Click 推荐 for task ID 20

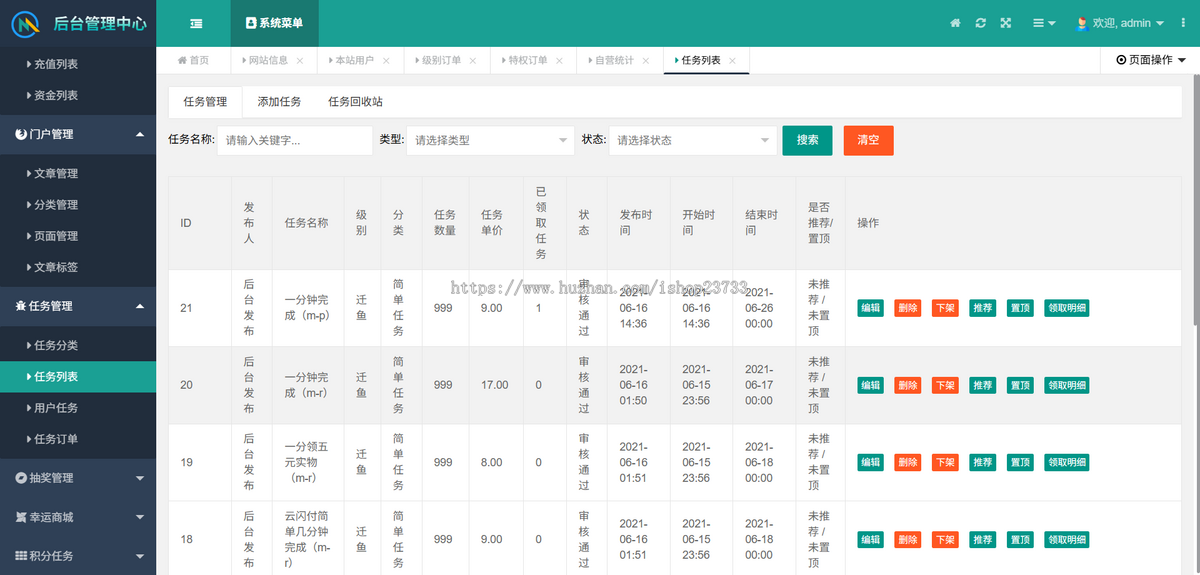982,385
